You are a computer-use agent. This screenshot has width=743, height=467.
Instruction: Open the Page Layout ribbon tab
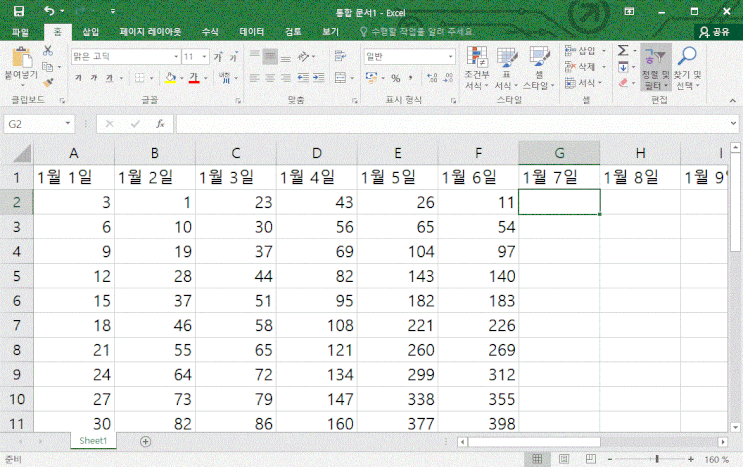(x=150, y=32)
